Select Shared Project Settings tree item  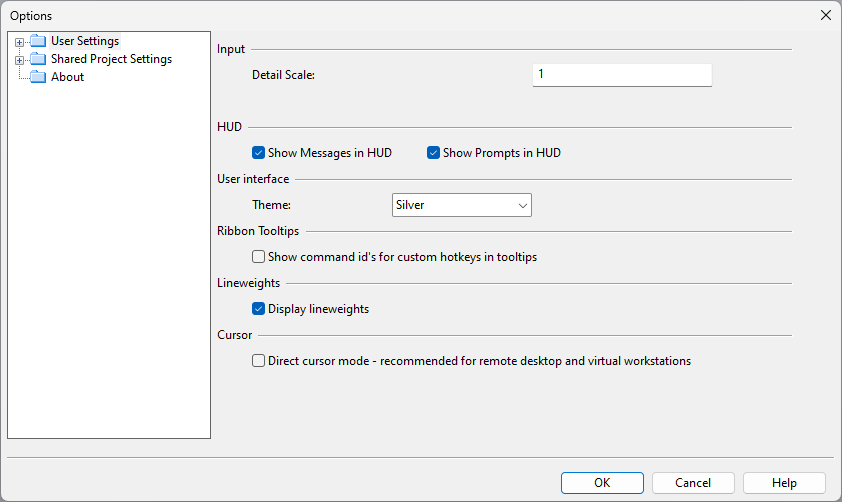111,59
